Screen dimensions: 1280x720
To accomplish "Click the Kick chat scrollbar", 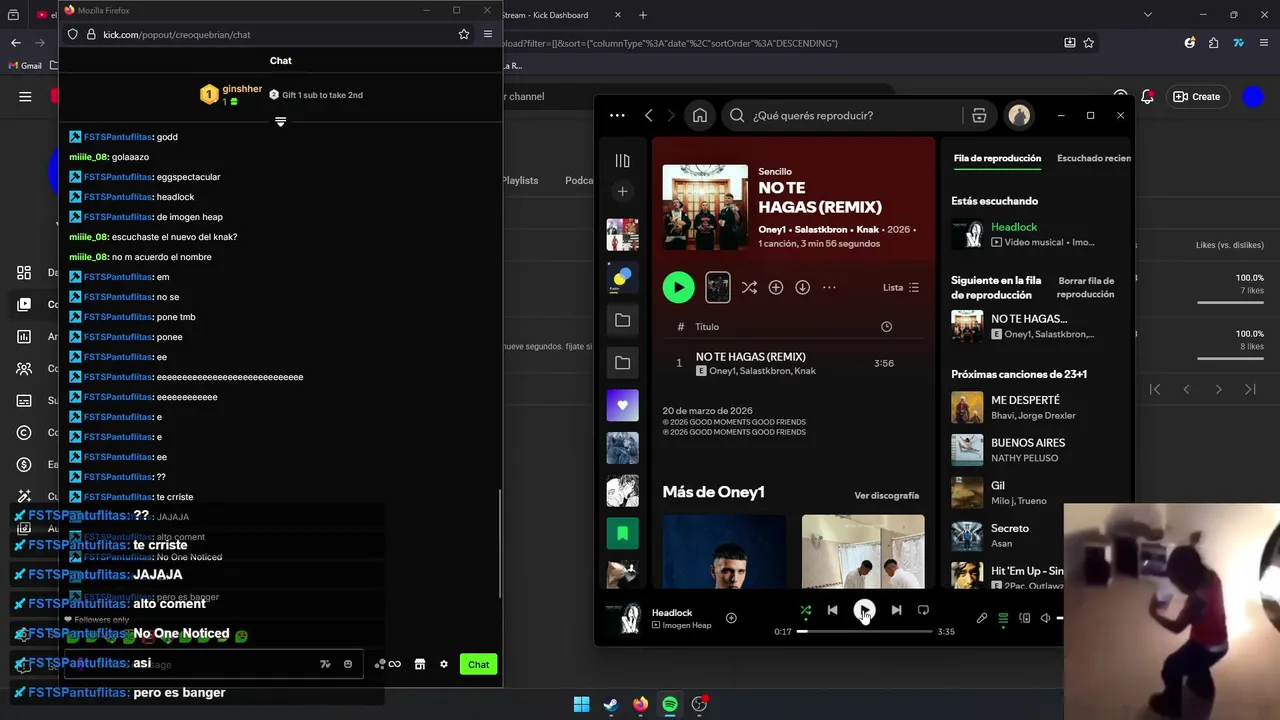I will (500, 543).
